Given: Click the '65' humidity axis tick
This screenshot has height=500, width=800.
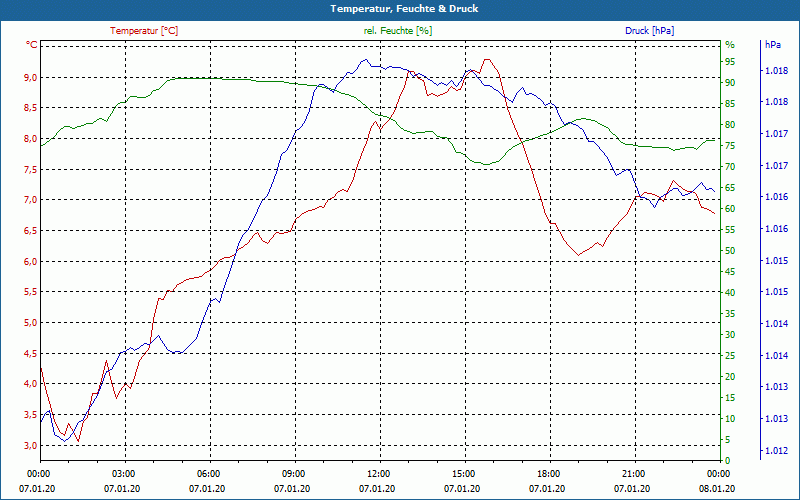Looking at the screenshot, I should tap(730, 188).
